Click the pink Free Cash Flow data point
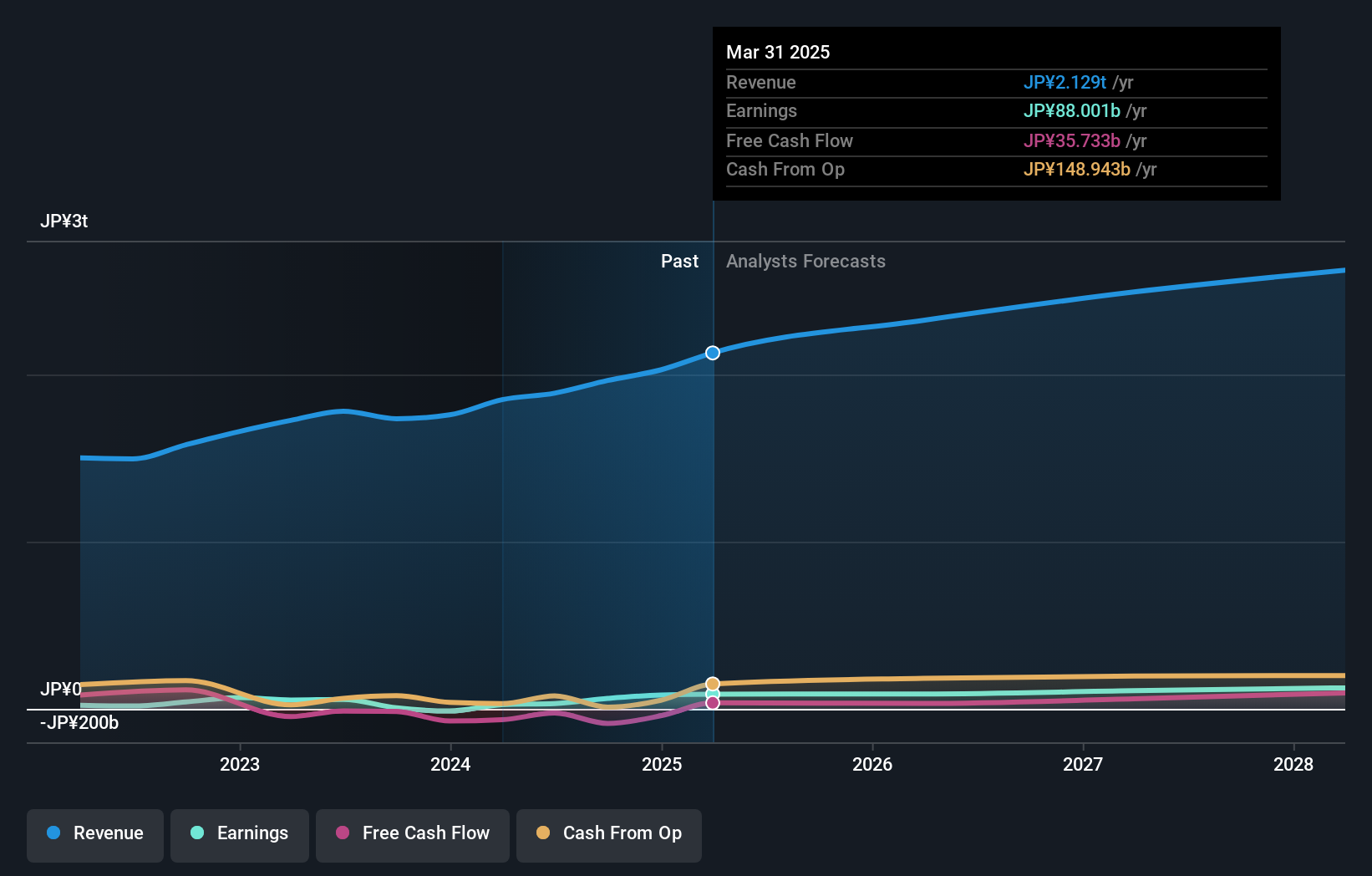 coord(713,703)
